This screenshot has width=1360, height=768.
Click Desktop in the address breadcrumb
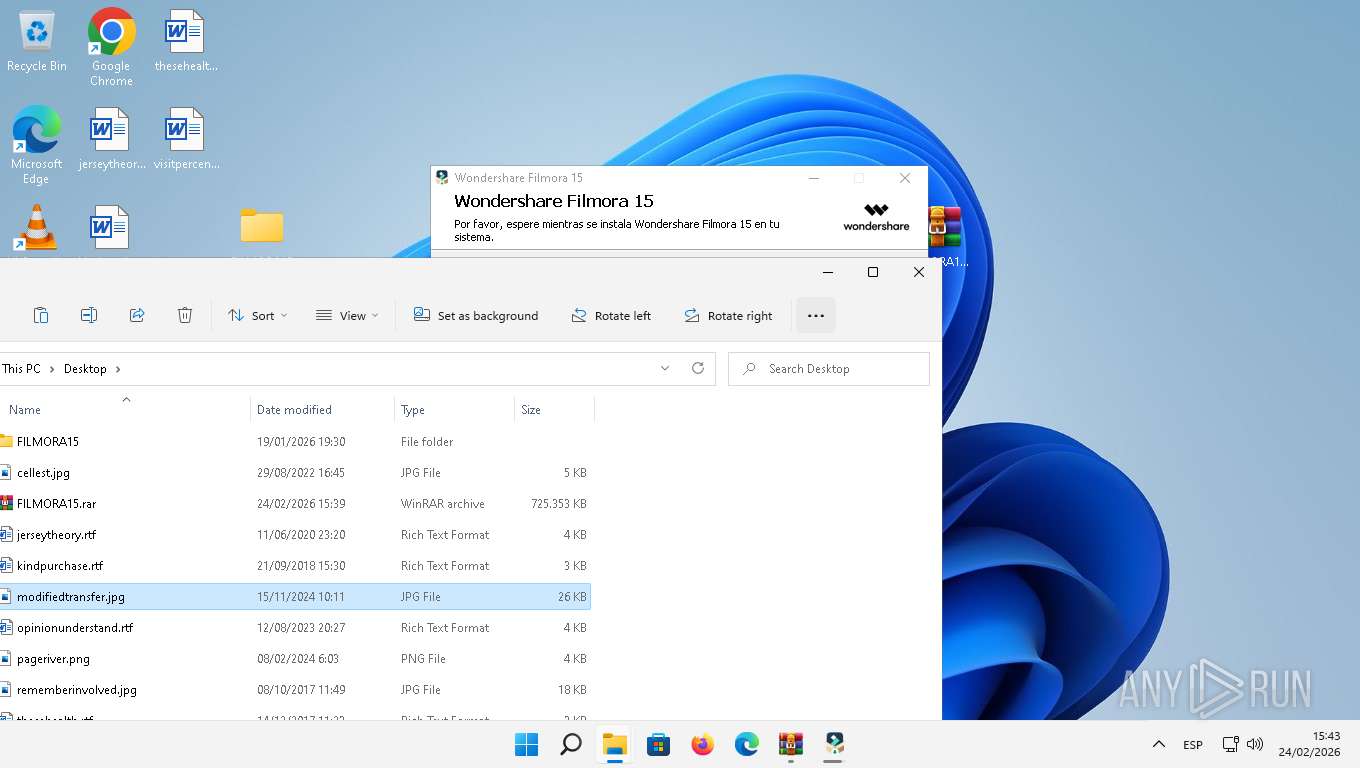[x=85, y=369]
